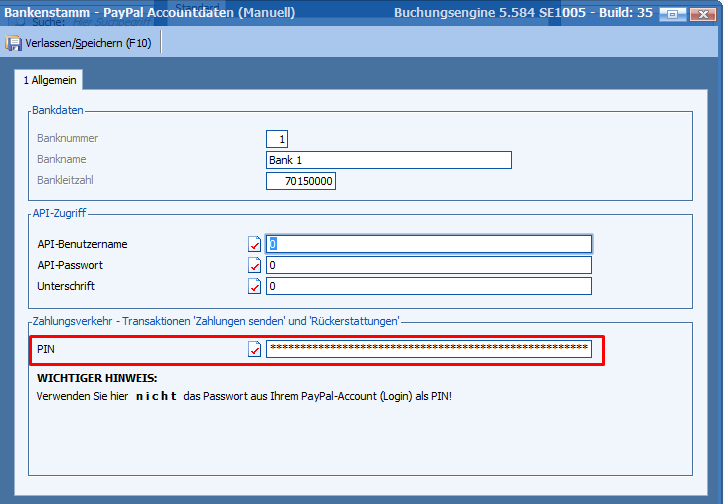
Task: Click the checkmark icon beside PIN
Action: pos(254,349)
